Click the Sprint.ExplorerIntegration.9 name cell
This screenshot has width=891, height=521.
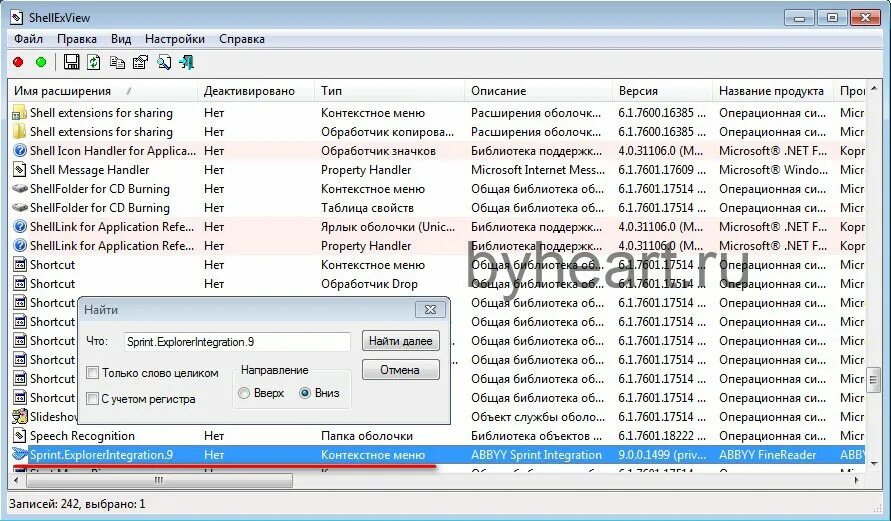point(101,455)
